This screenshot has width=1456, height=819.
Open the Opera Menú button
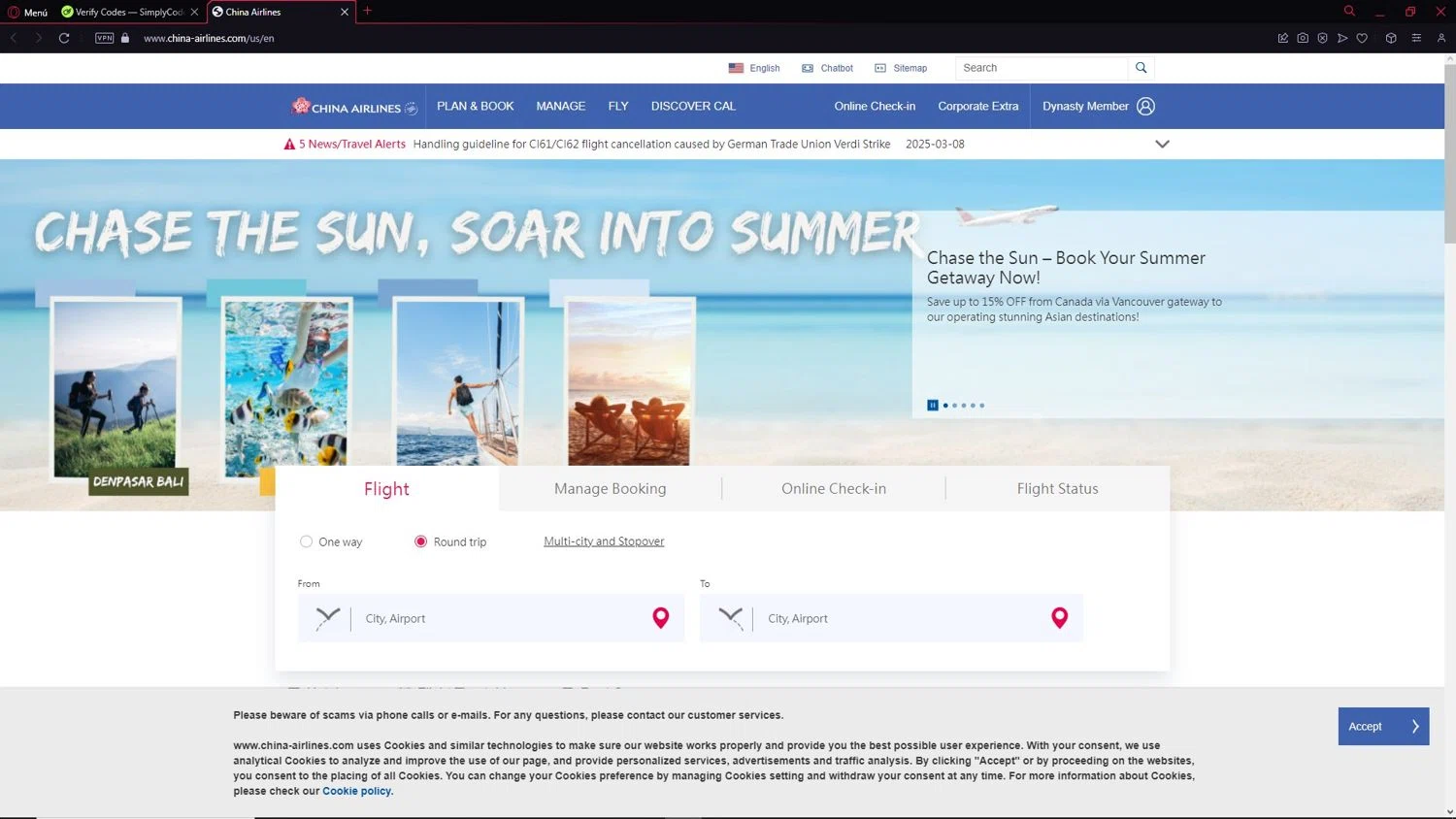(x=27, y=12)
